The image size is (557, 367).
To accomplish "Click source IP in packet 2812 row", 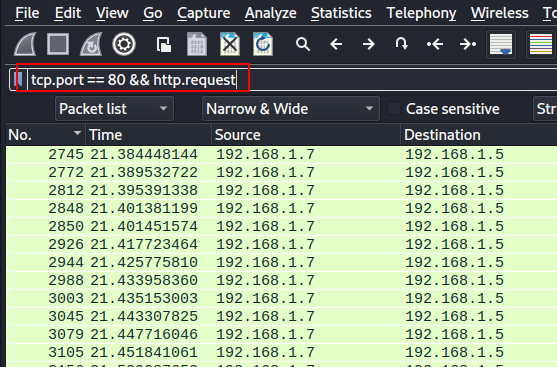I will (x=265, y=190).
